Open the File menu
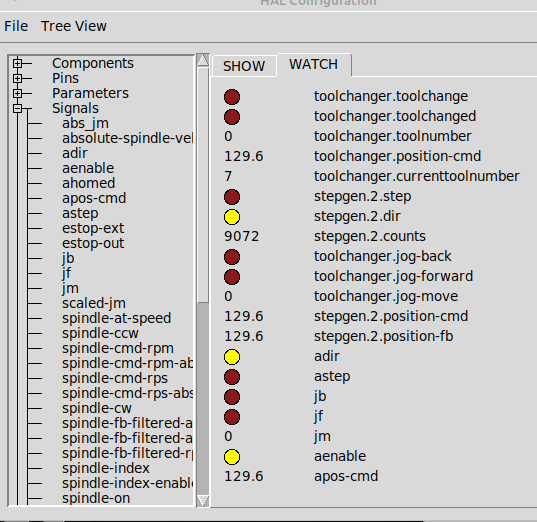 16,26
